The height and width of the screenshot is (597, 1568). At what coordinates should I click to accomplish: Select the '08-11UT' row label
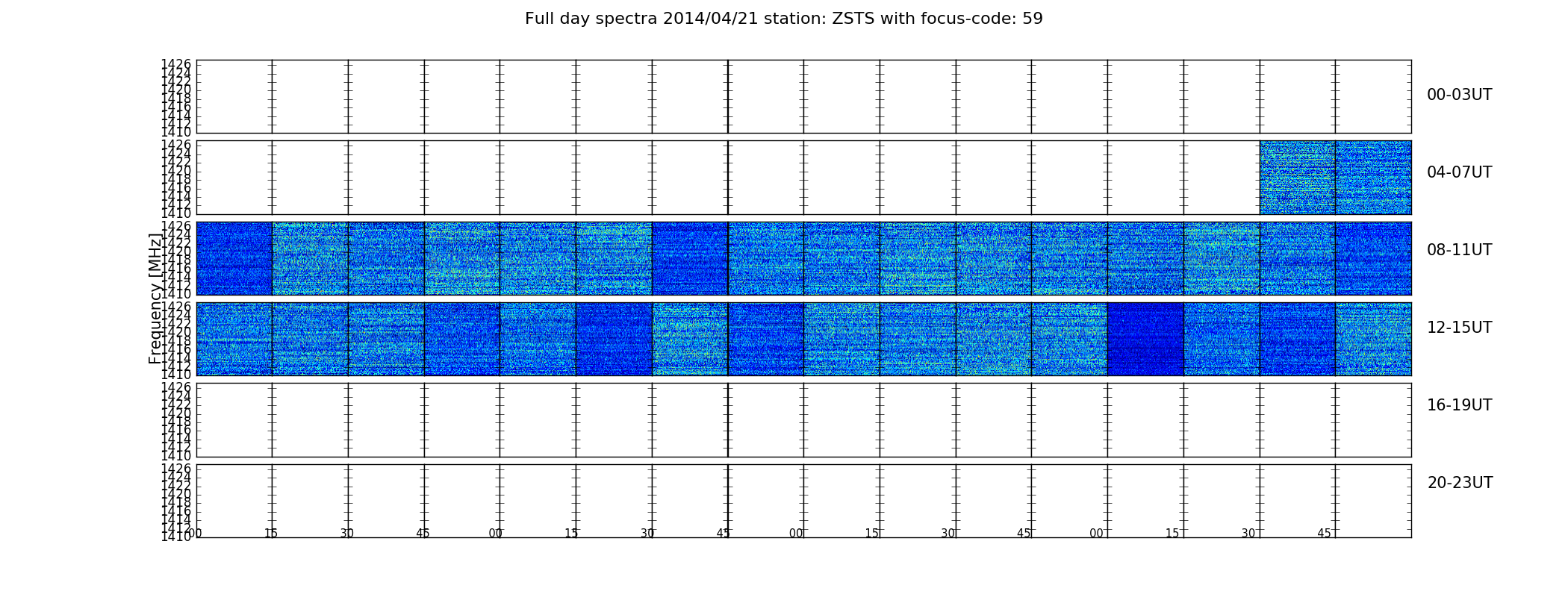point(1459,250)
